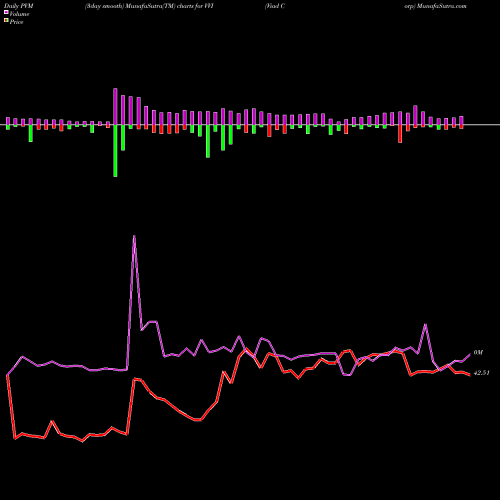Click the '(3day smooth) MunafaSutra(TM) charts' heading
This screenshot has height=500, width=500.
coord(140,6)
